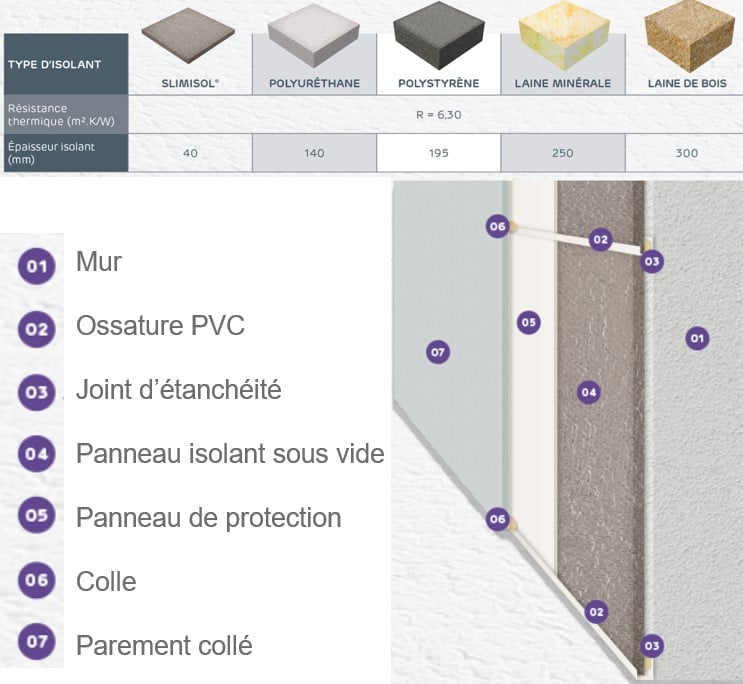Select the 04 badge beside "Panneau isolant sous vide"
The image size is (743, 684).
(37, 455)
